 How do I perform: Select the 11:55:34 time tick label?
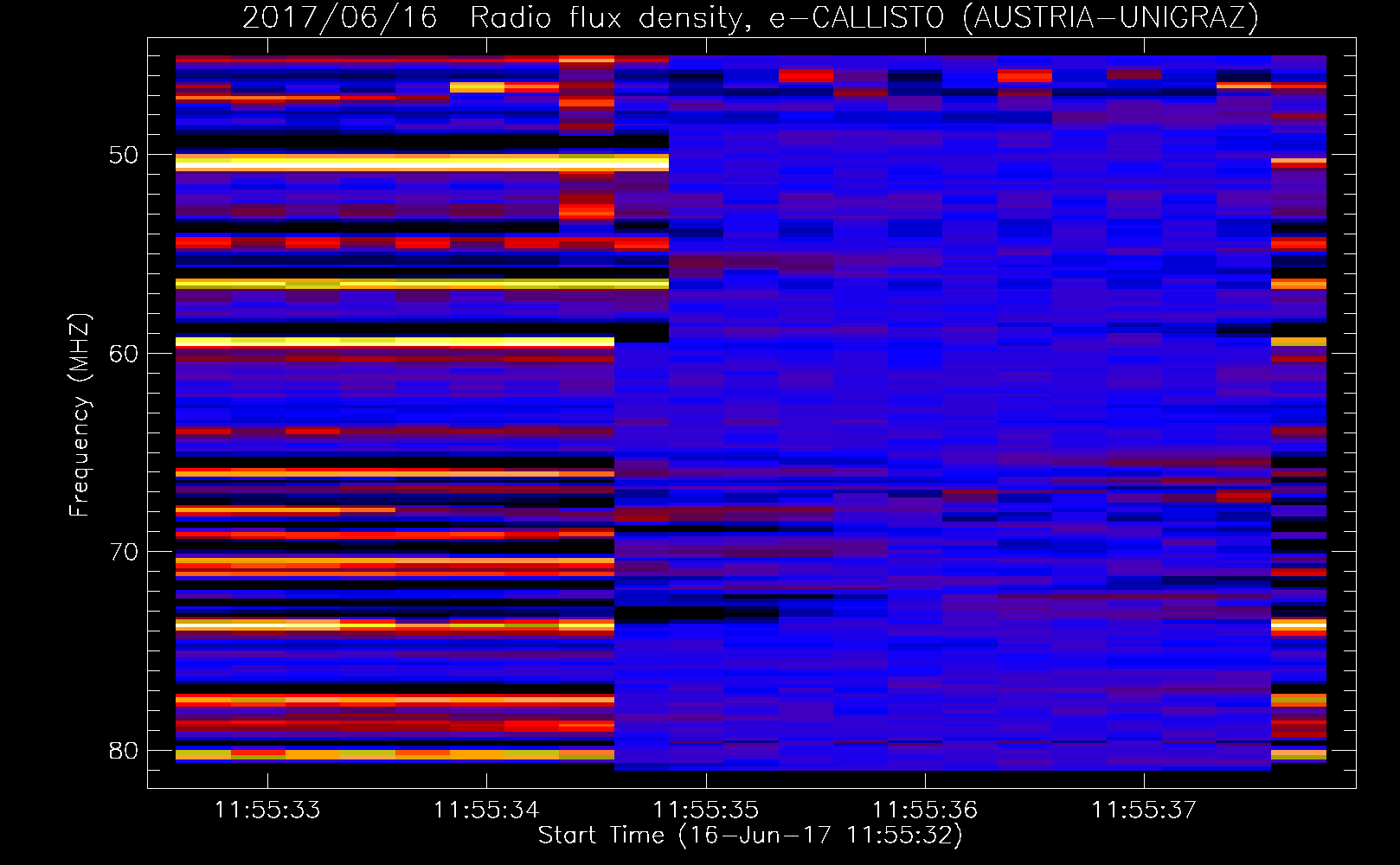(486, 811)
